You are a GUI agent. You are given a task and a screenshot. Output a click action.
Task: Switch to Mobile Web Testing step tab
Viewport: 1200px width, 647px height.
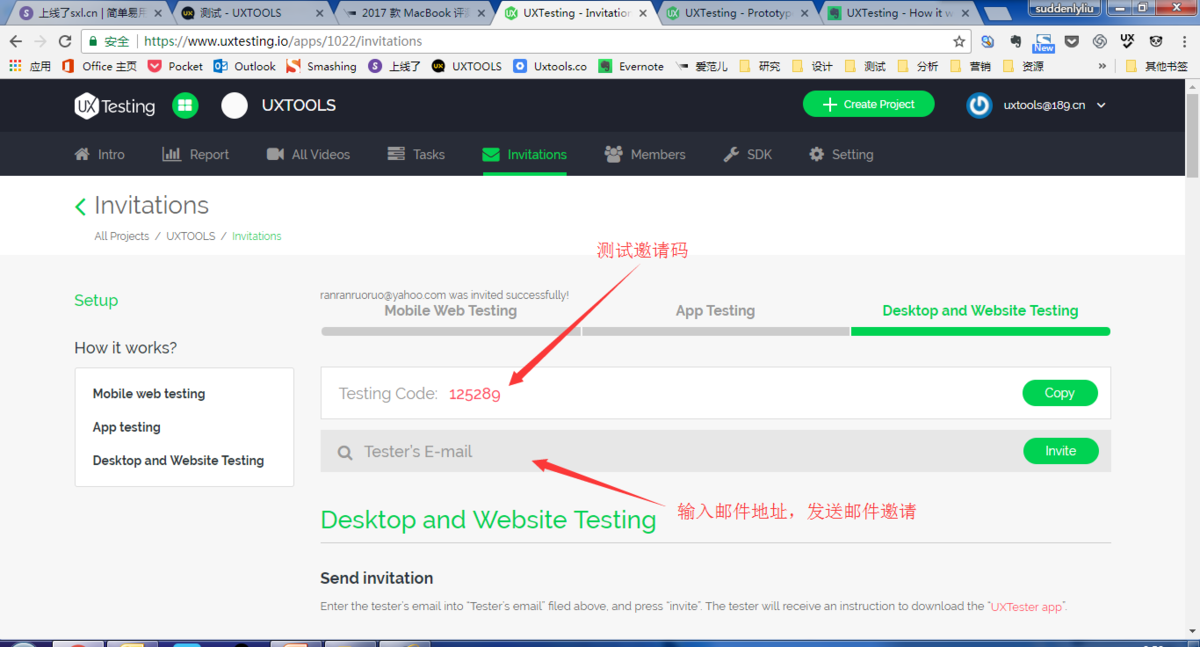(450, 311)
